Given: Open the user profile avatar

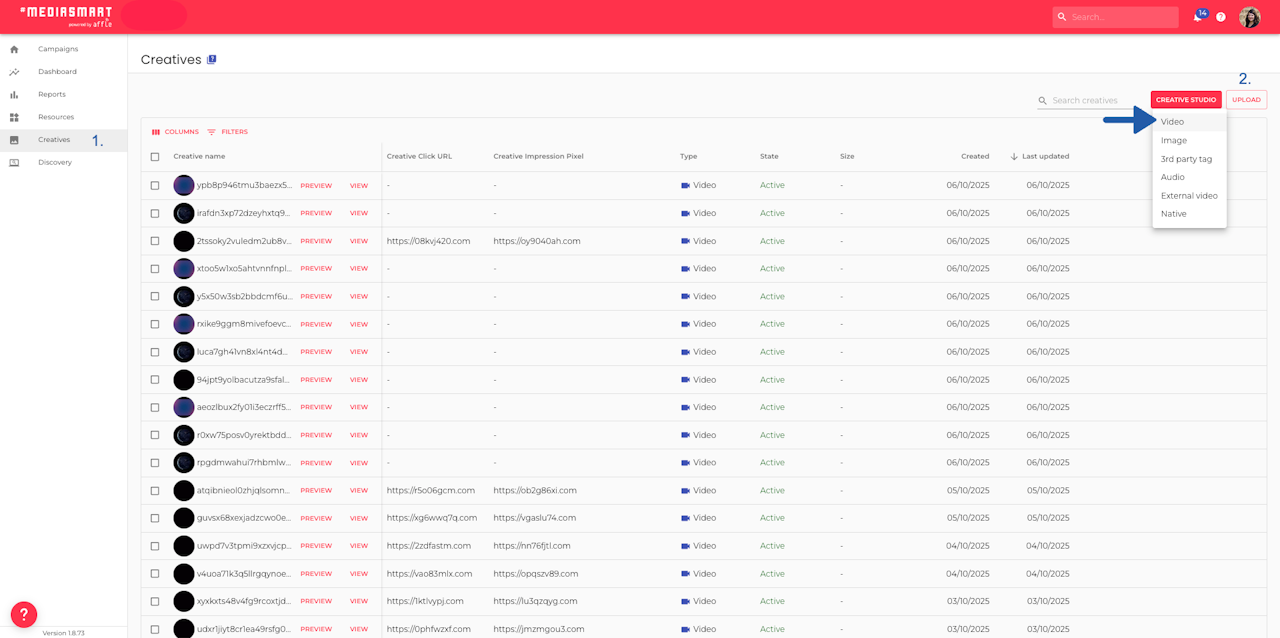Looking at the screenshot, I should (1249, 17).
